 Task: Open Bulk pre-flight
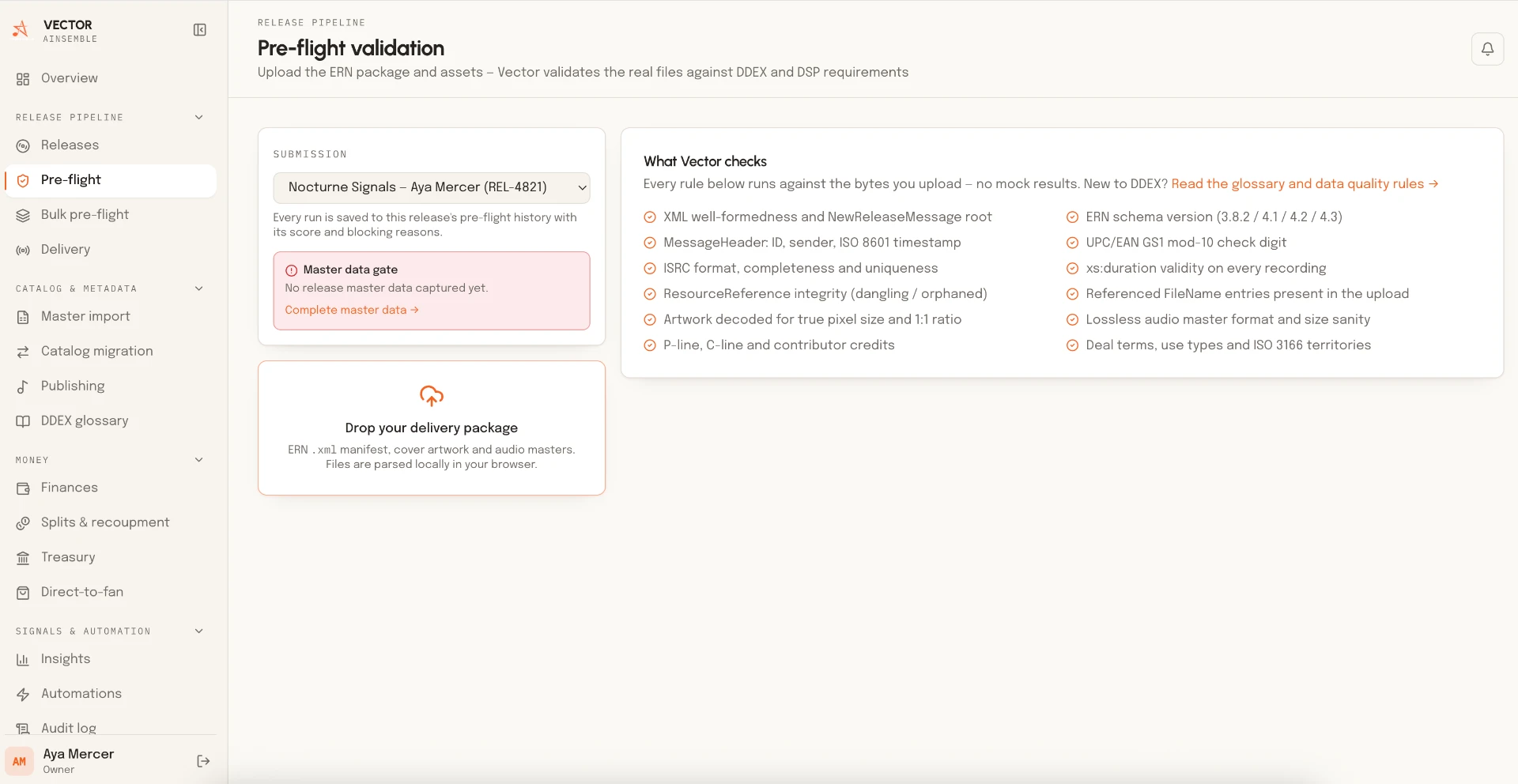[111, 215]
